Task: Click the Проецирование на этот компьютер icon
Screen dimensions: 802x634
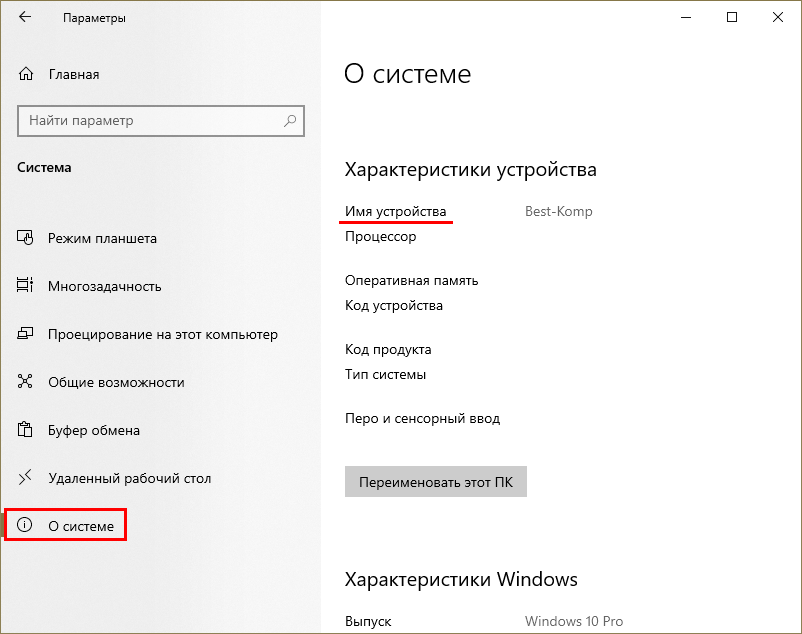Action: pos(27,334)
